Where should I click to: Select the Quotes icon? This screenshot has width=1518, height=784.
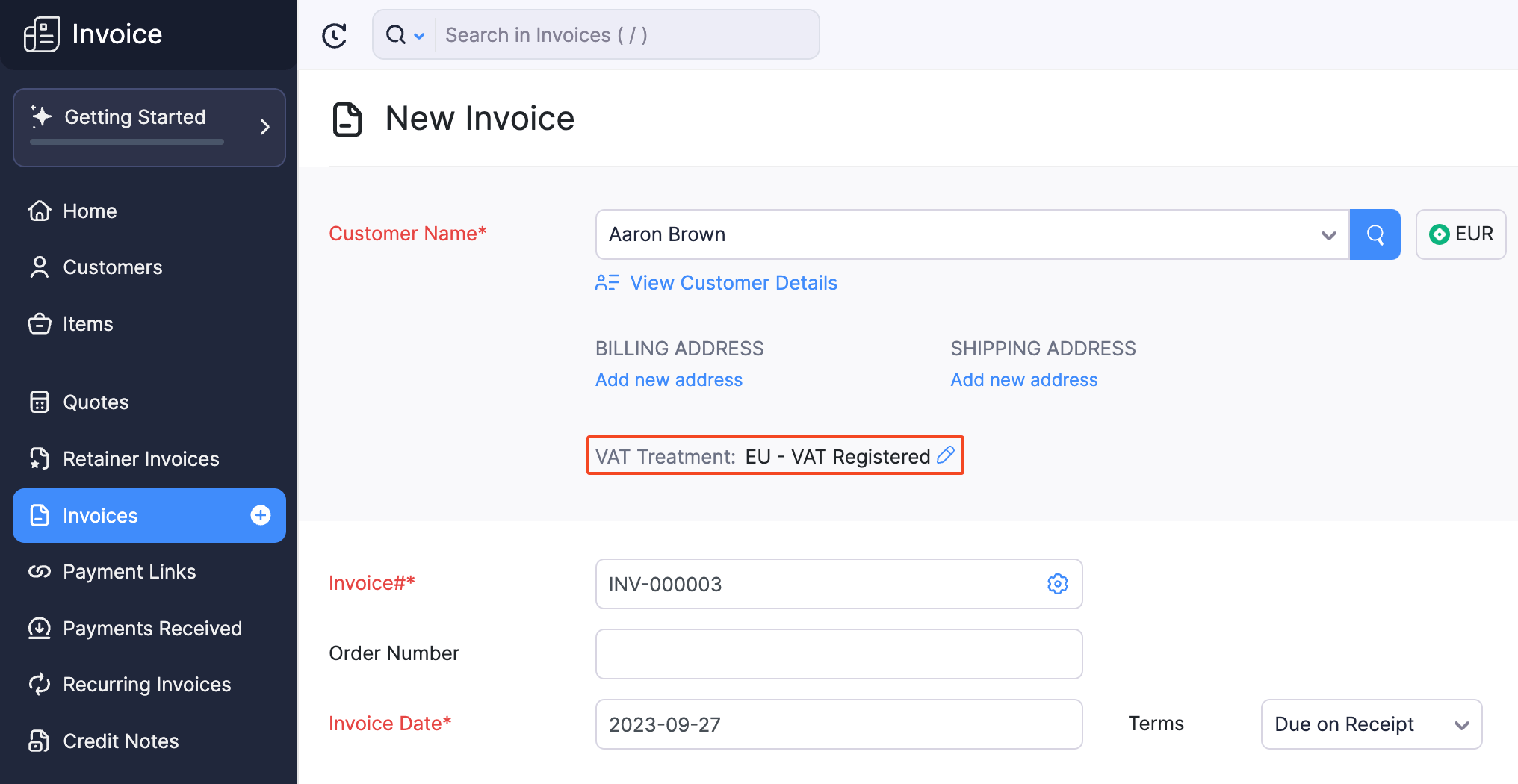pyautogui.click(x=40, y=402)
